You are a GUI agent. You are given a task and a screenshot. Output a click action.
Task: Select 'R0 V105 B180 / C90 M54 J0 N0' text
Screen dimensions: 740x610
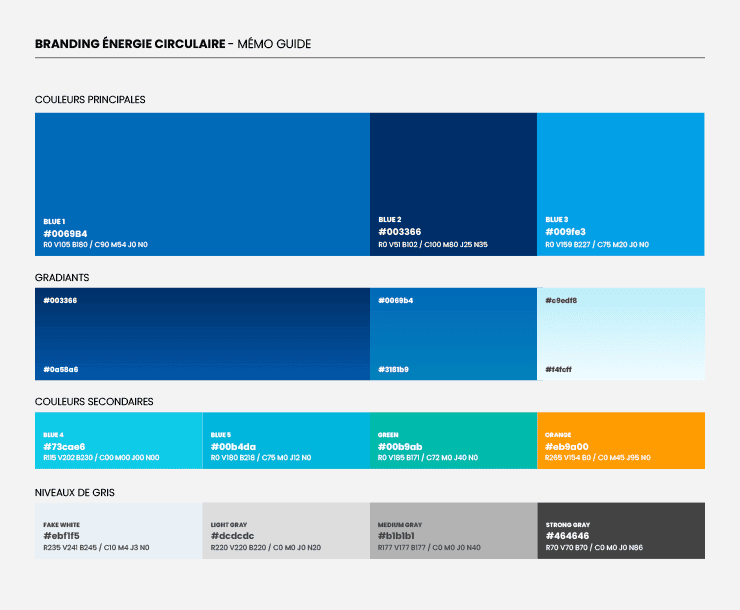(x=95, y=244)
